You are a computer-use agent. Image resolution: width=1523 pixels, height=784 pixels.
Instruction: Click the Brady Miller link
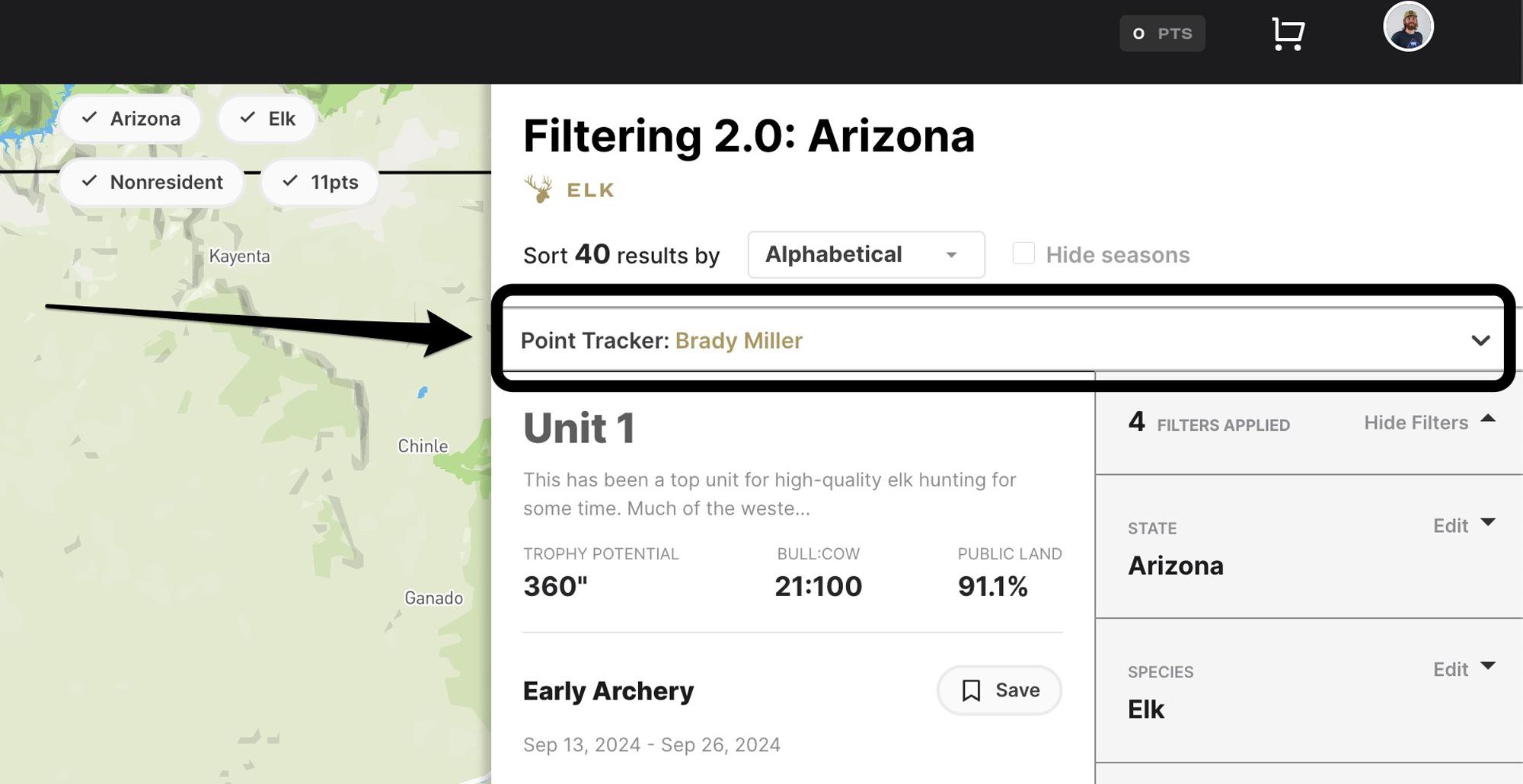click(737, 341)
